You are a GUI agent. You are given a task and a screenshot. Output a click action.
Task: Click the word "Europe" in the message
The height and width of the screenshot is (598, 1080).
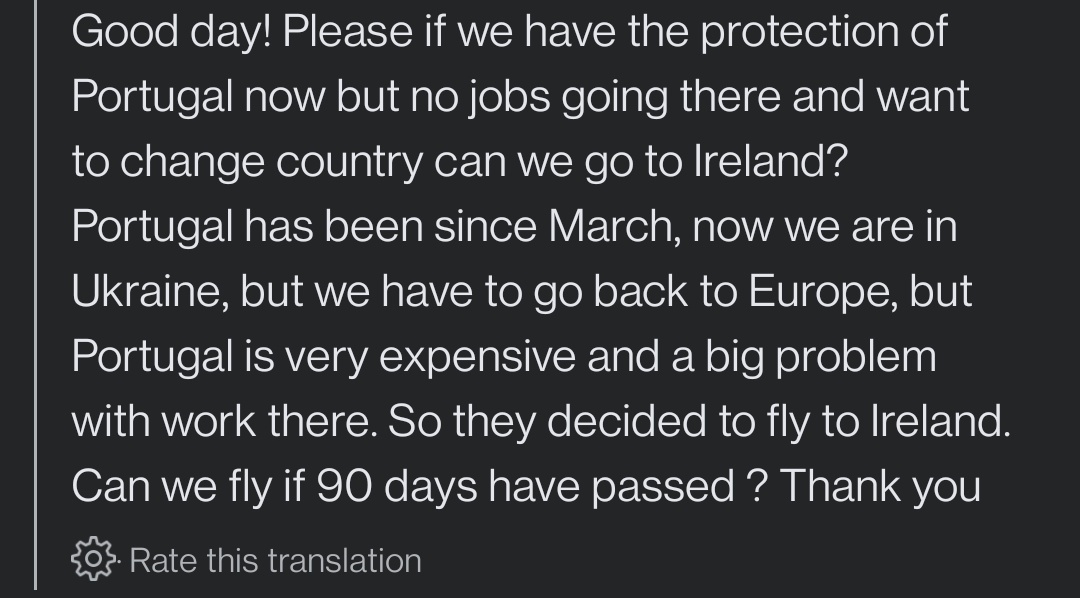point(822,292)
